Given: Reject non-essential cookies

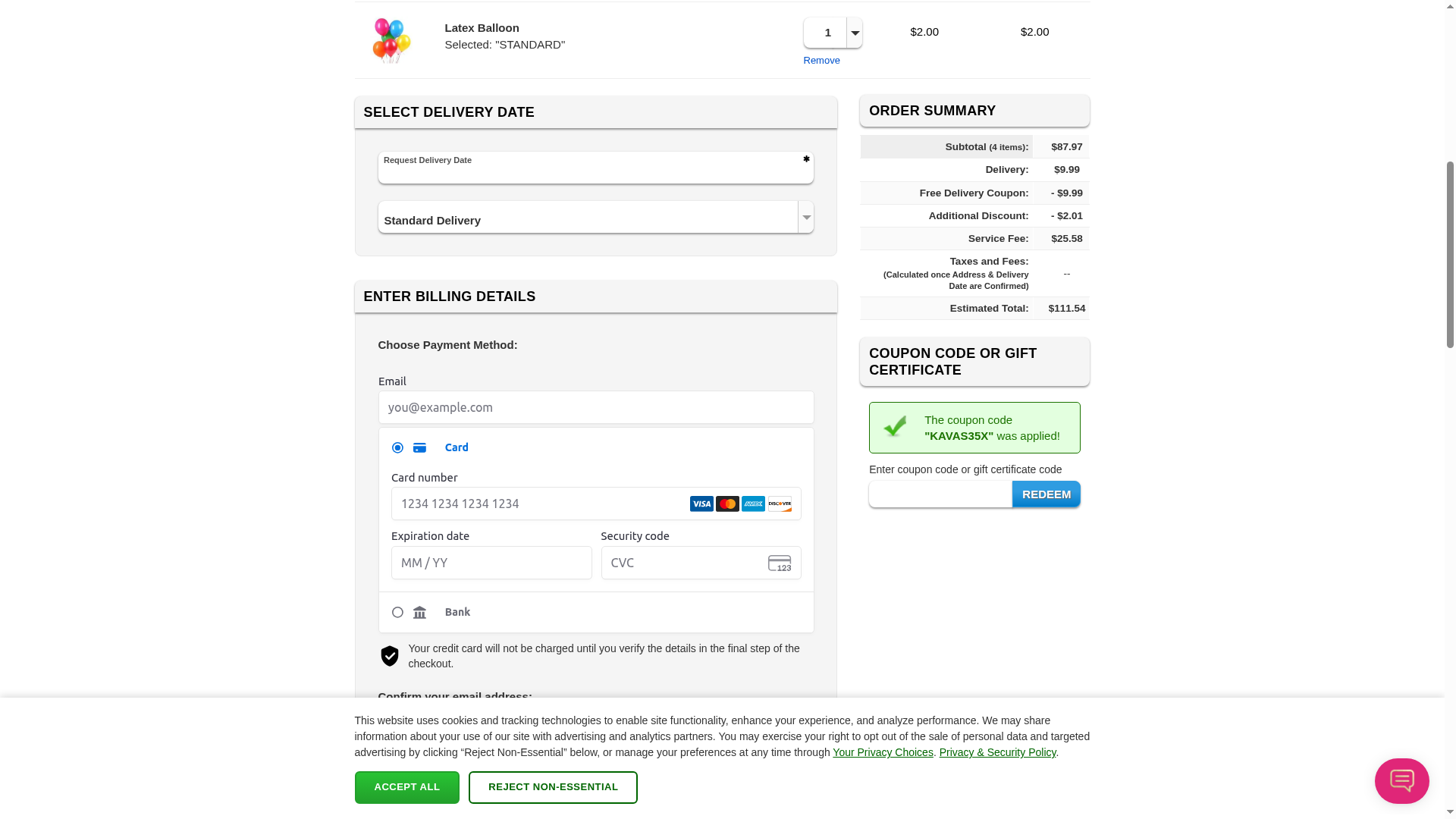Looking at the screenshot, I should [x=553, y=787].
